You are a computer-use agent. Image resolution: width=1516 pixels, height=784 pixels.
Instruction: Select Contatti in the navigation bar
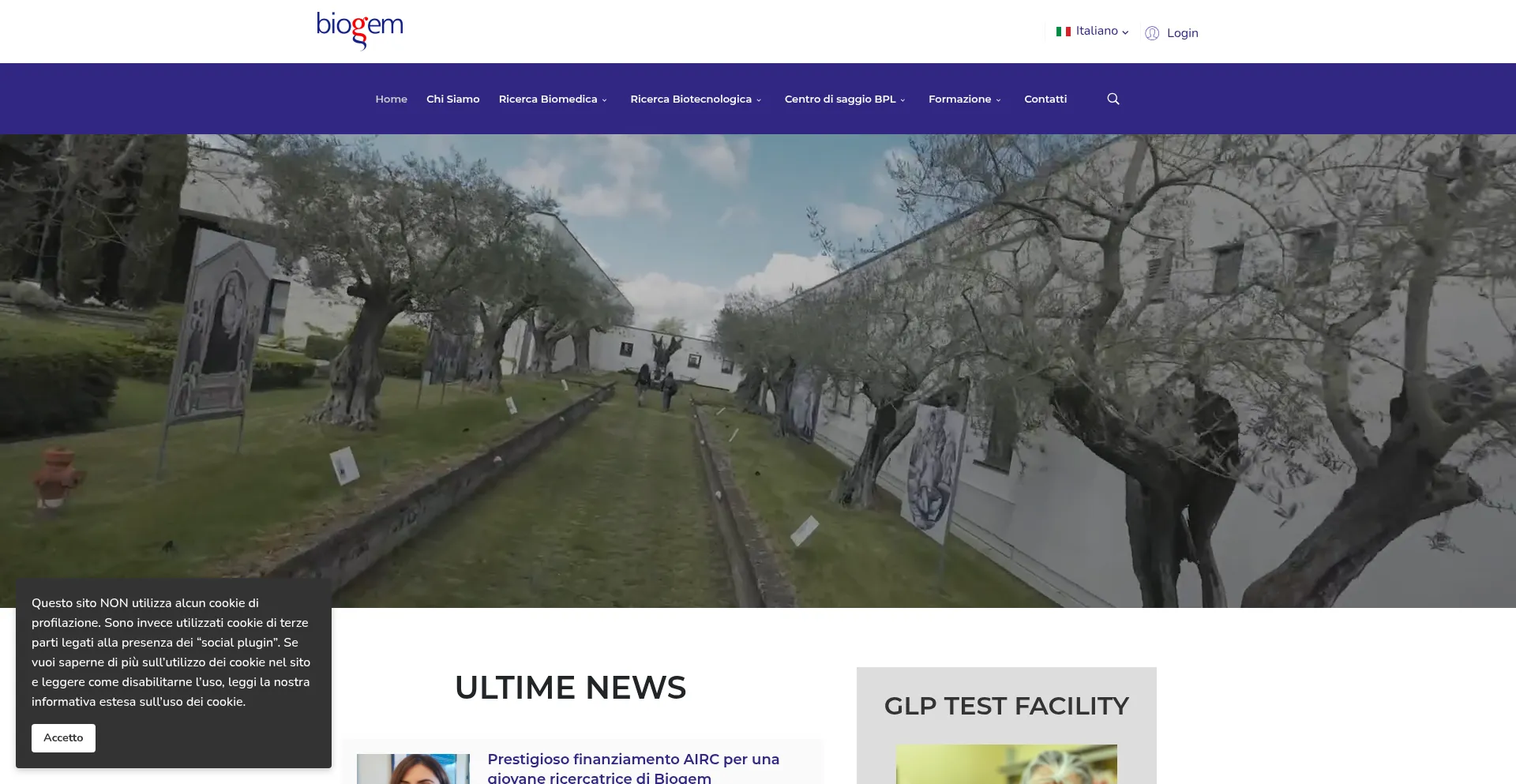coord(1045,99)
